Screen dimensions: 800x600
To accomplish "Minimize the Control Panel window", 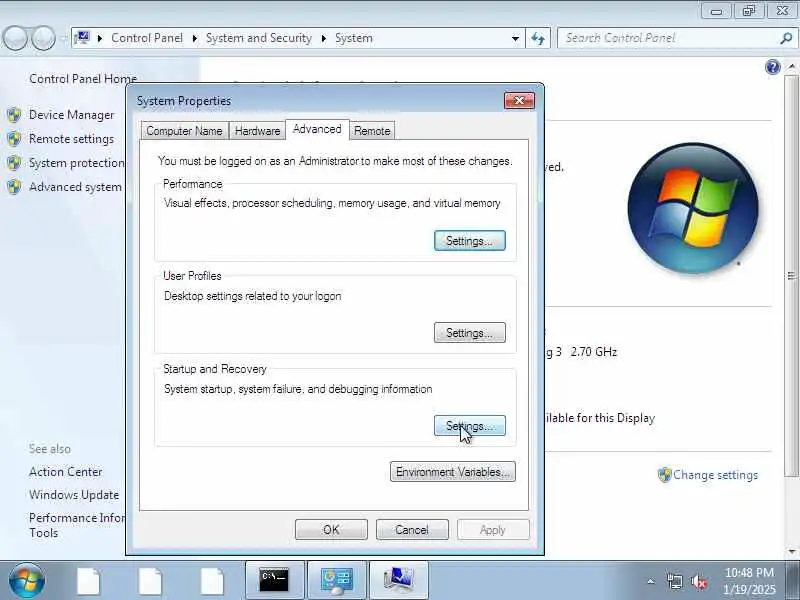I will pos(716,11).
